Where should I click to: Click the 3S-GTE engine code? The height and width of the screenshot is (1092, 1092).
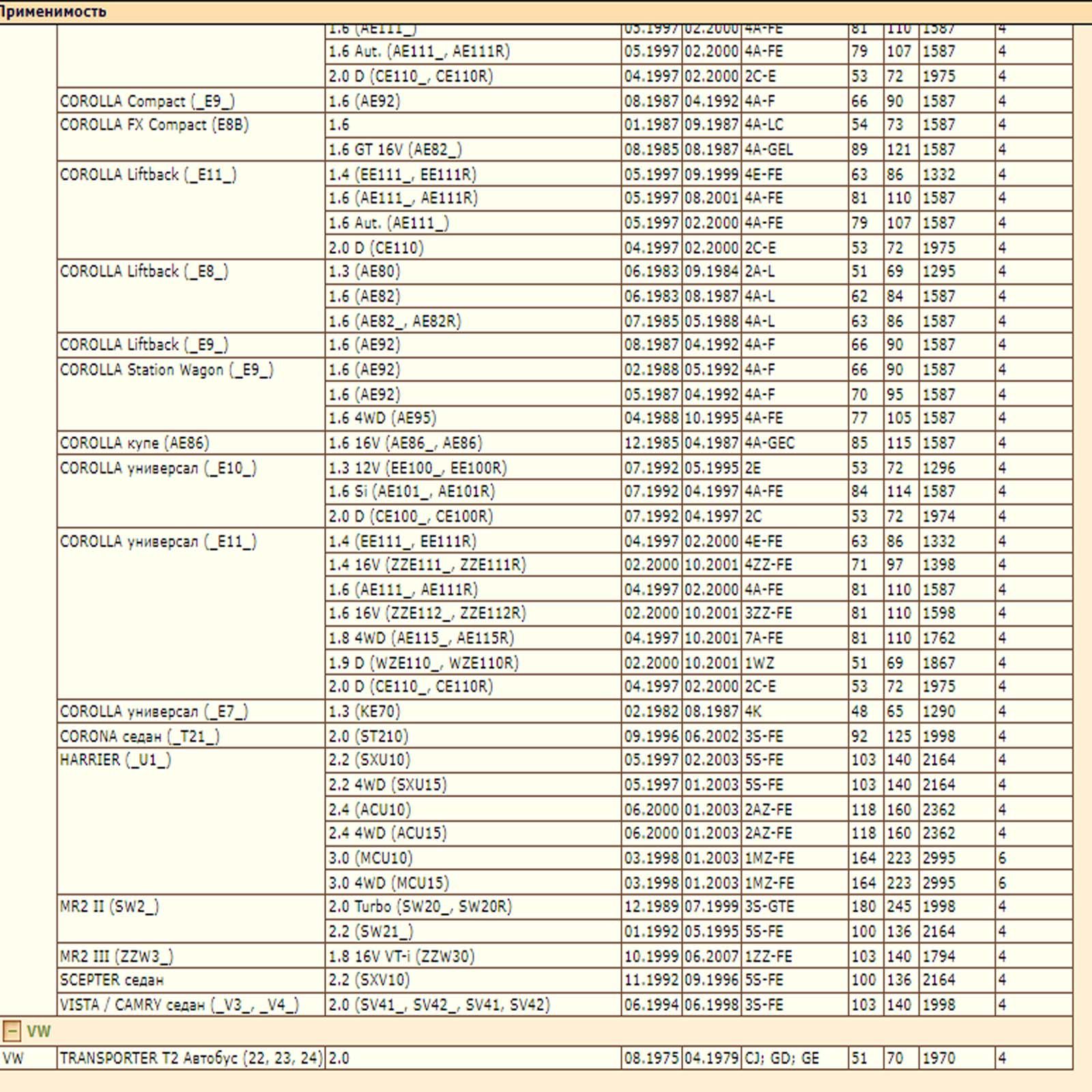pos(768,906)
